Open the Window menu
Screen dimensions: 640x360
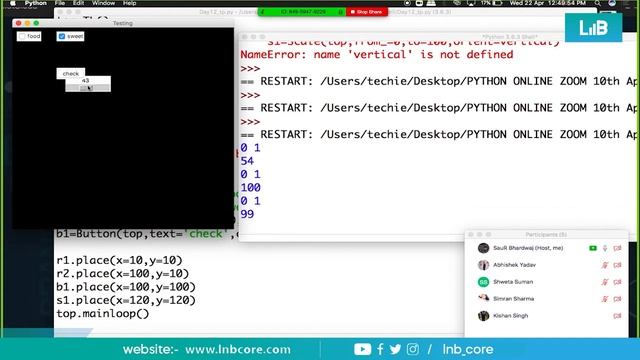103,3
